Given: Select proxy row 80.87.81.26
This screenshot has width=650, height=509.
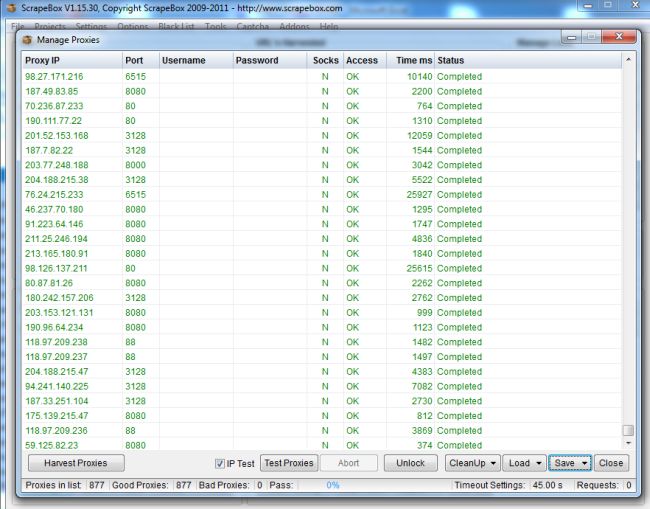Looking at the screenshot, I should click(322, 284).
